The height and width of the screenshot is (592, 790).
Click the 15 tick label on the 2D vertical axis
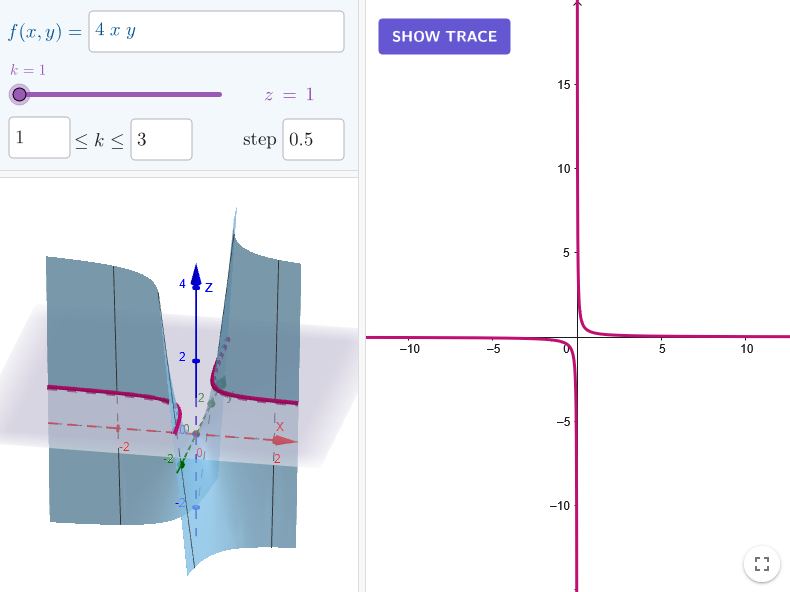[x=564, y=85]
